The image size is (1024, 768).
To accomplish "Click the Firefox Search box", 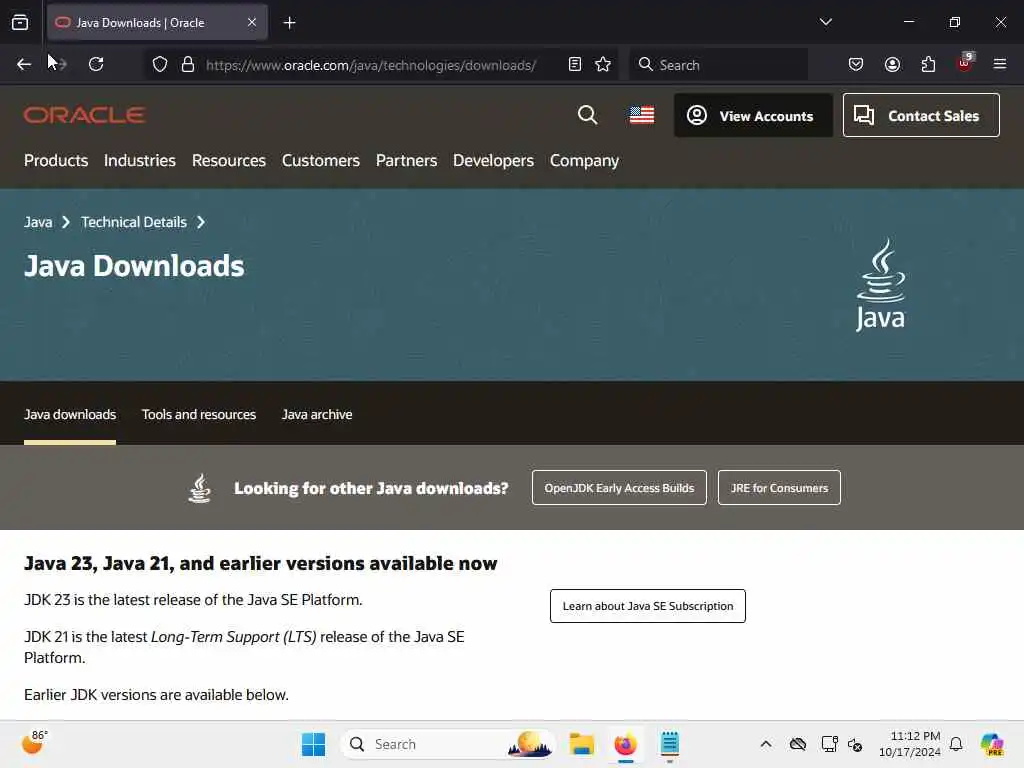I will pyautogui.click(x=718, y=65).
